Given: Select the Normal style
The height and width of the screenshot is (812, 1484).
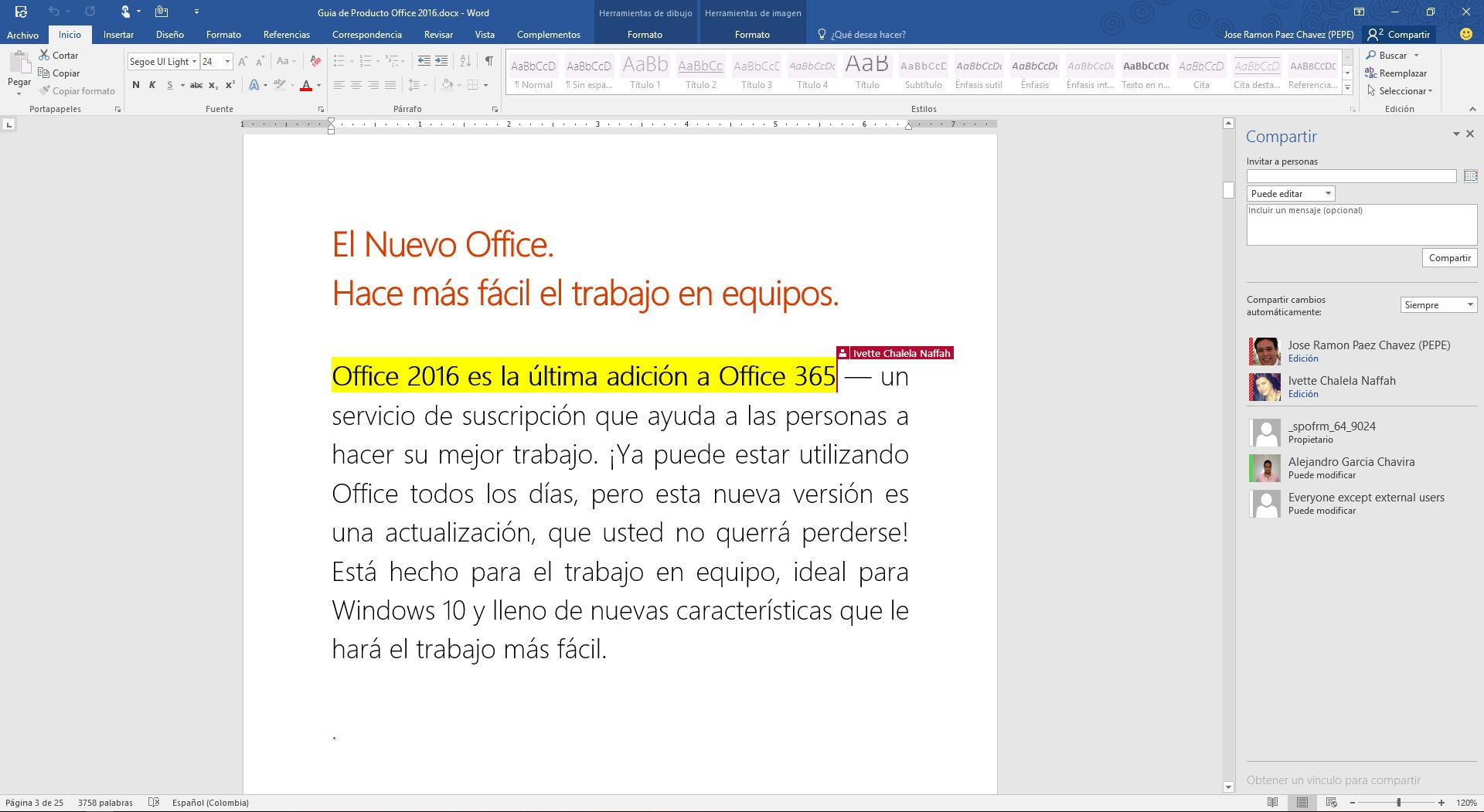Looking at the screenshot, I should coord(533,73).
